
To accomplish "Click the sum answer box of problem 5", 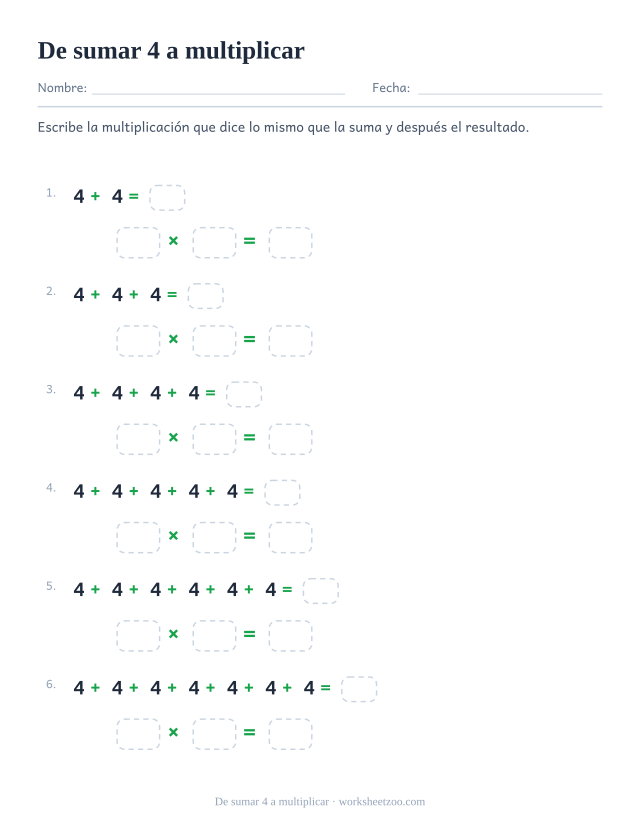I will click(321, 591).
